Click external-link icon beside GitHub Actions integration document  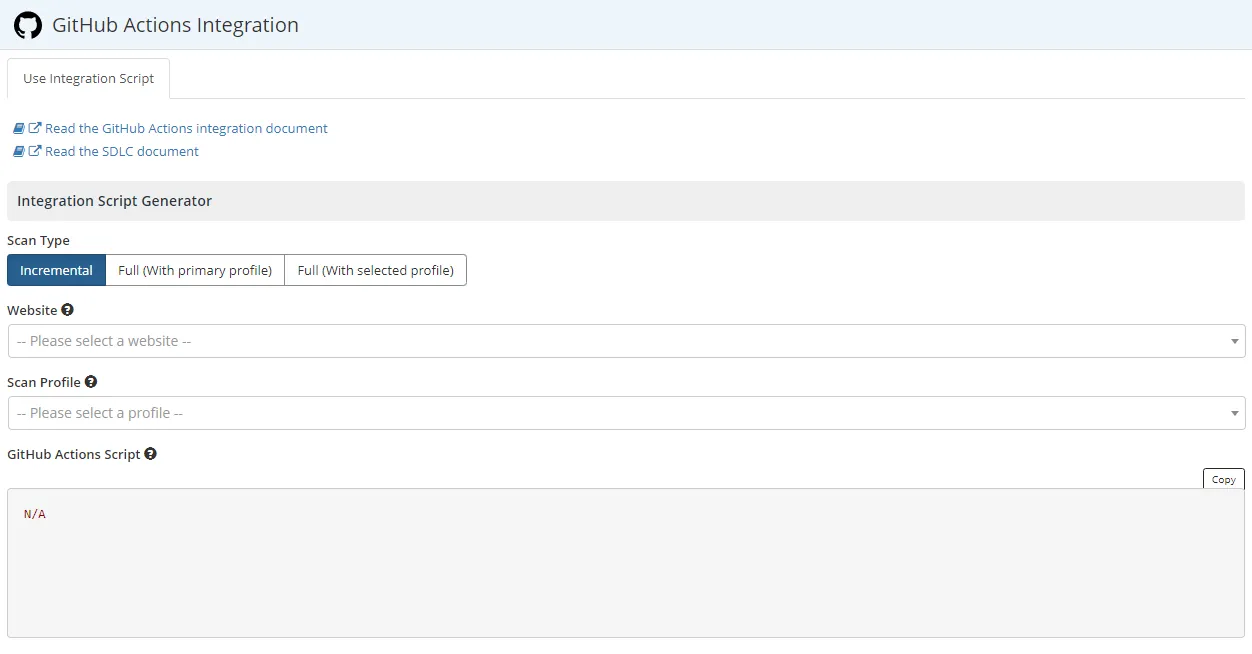point(35,128)
